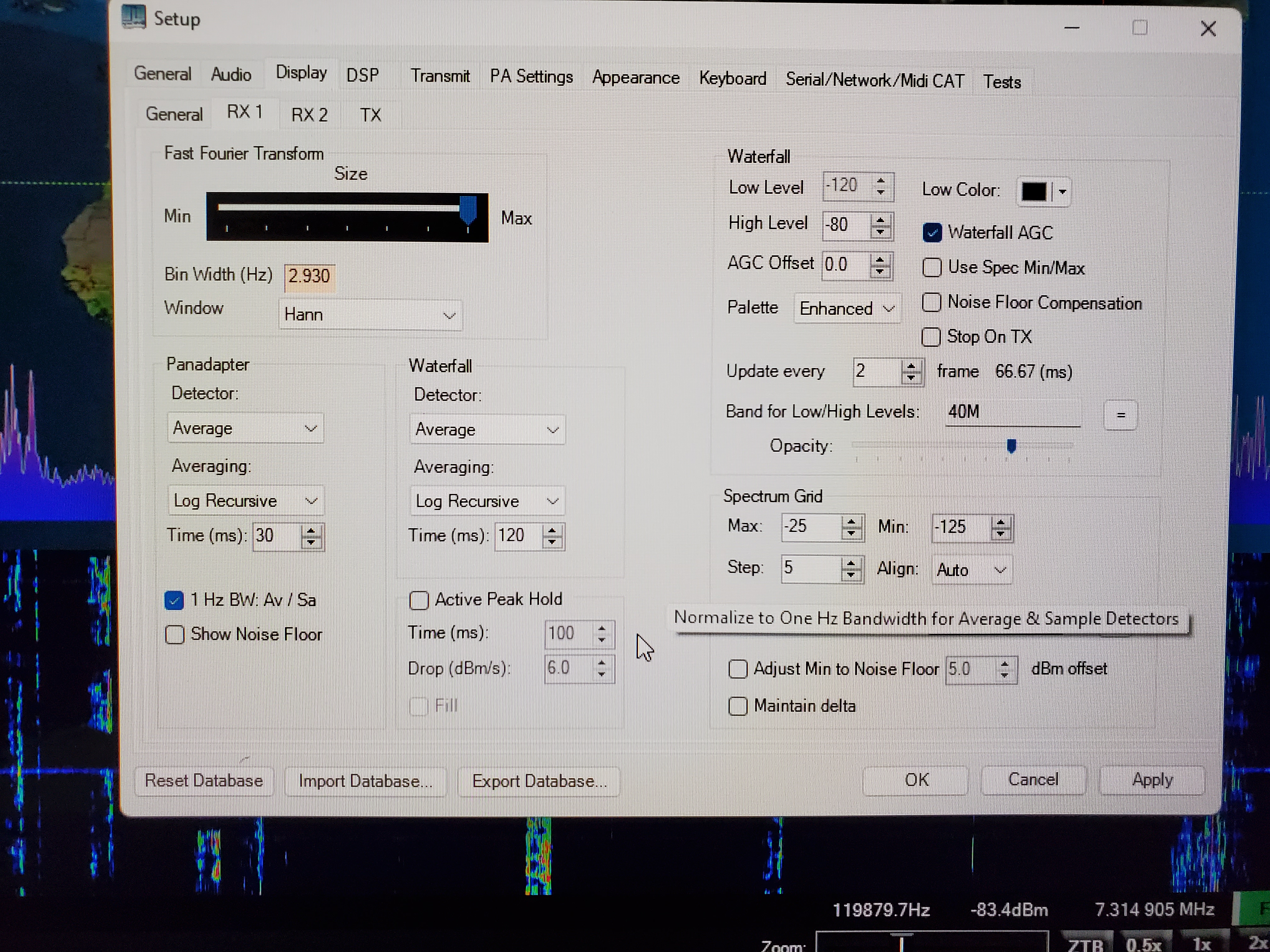Open the RX 2 sub-tab
Screen dimensions: 1270x952
pos(309,115)
